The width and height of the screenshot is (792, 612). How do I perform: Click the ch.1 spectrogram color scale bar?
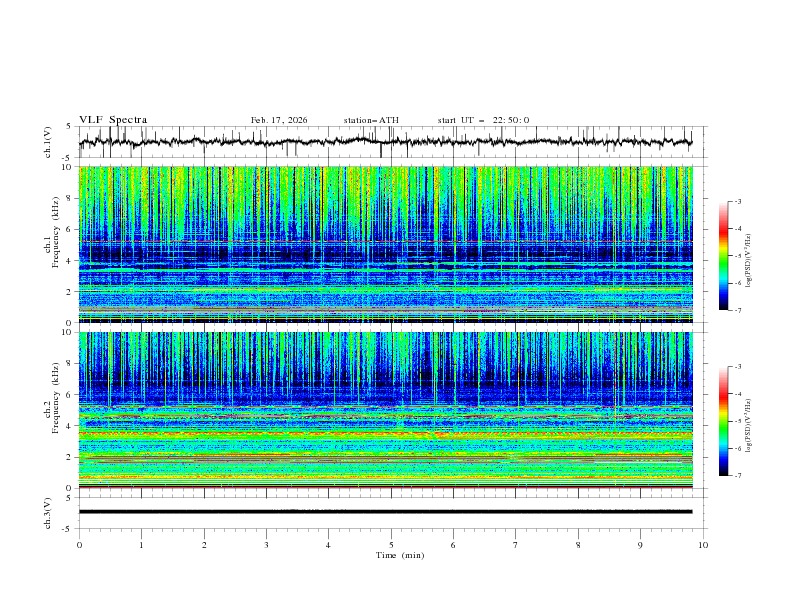coord(724,255)
